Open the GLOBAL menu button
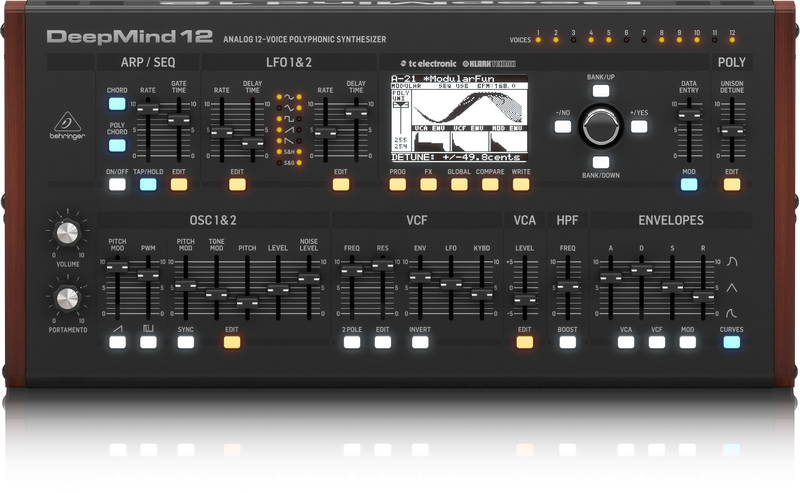 [x=459, y=184]
